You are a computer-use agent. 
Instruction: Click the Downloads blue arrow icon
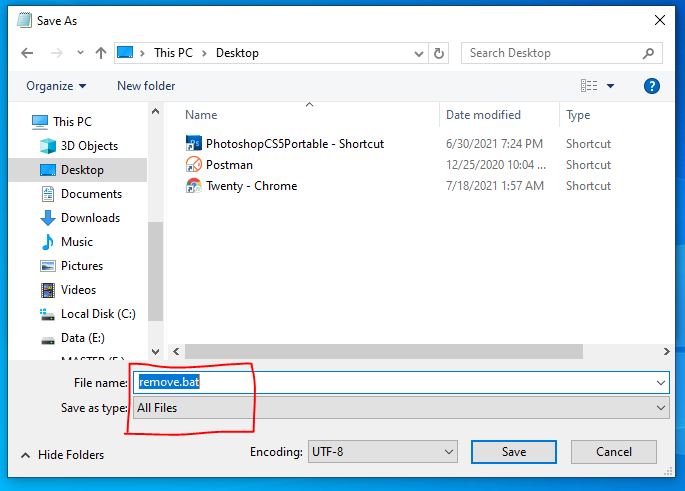tap(48, 218)
